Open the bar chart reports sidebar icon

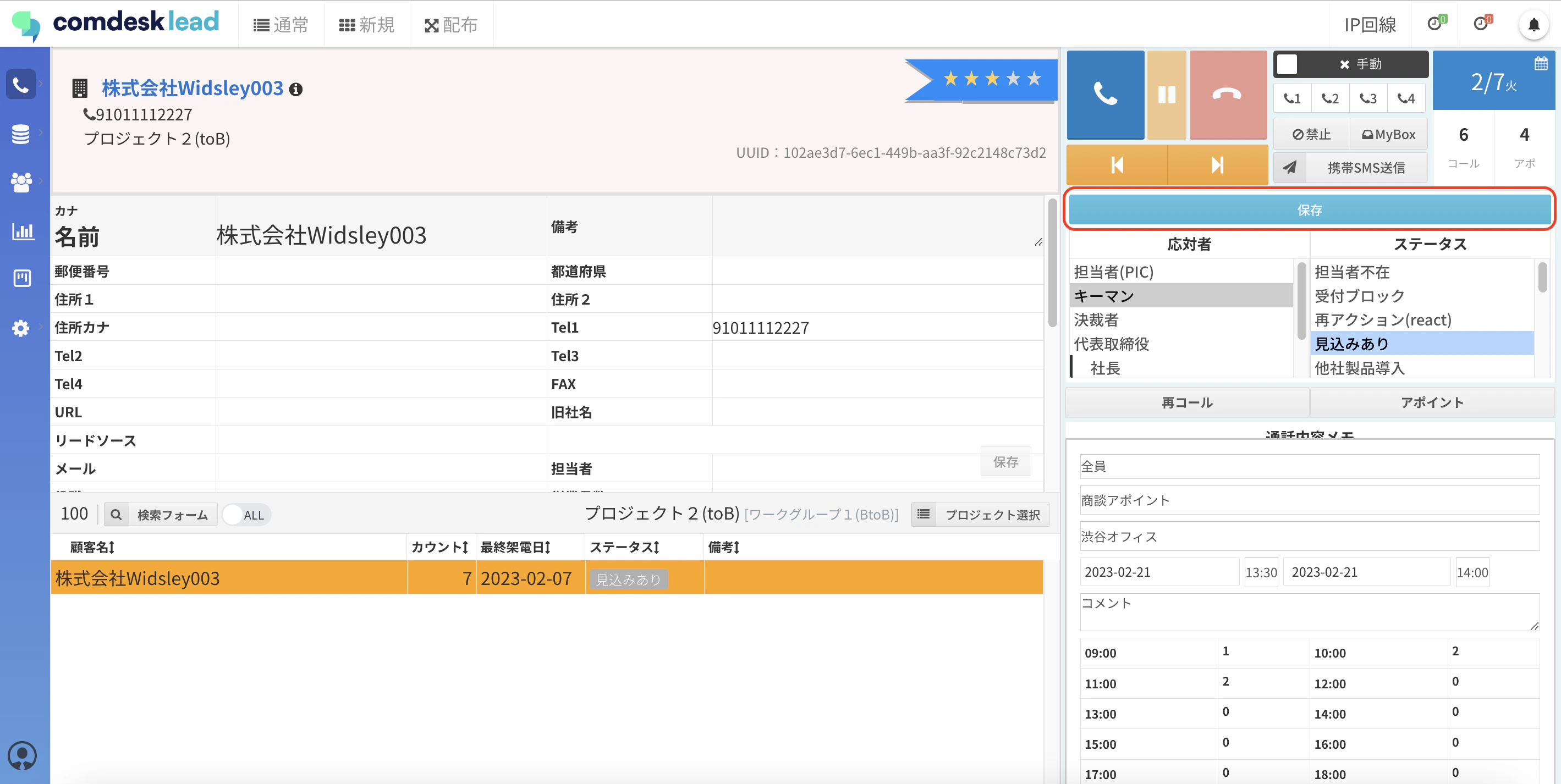(23, 231)
